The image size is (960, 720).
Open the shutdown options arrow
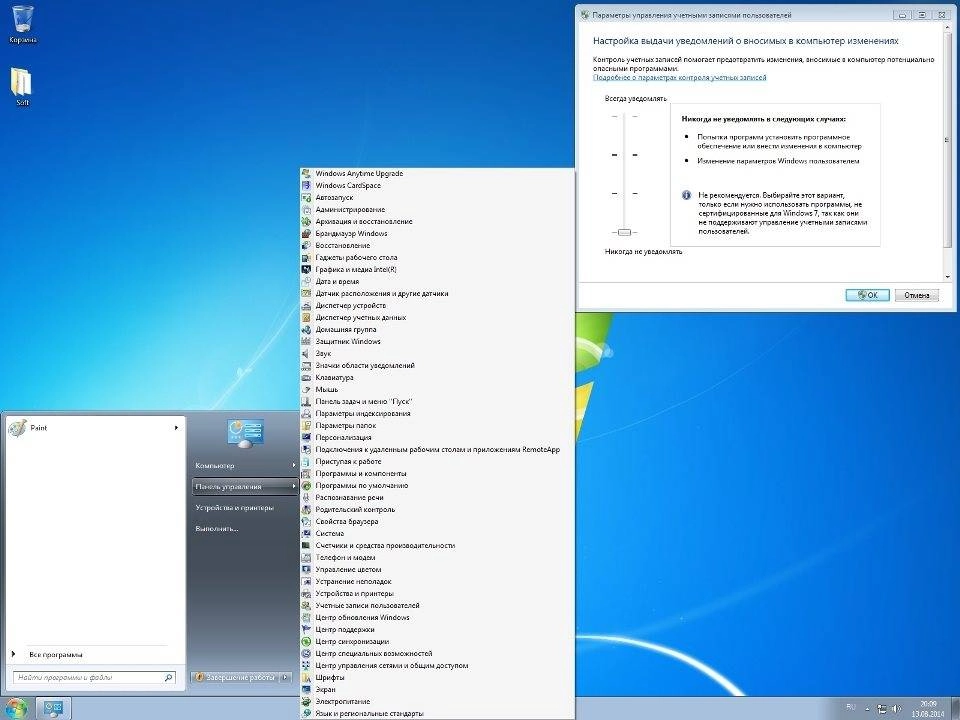[x=285, y=677]
